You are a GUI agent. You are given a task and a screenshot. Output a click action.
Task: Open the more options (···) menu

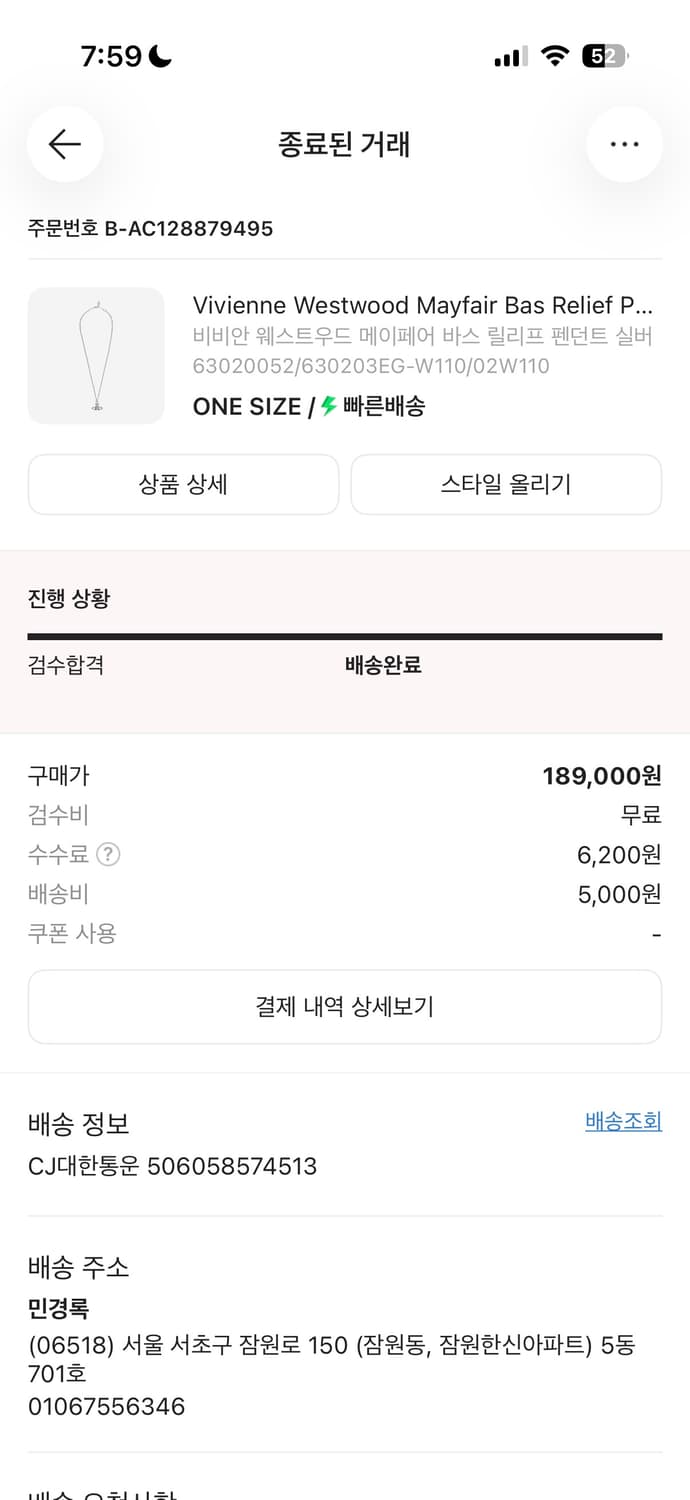pyautogui.click(x=624, y=144)
